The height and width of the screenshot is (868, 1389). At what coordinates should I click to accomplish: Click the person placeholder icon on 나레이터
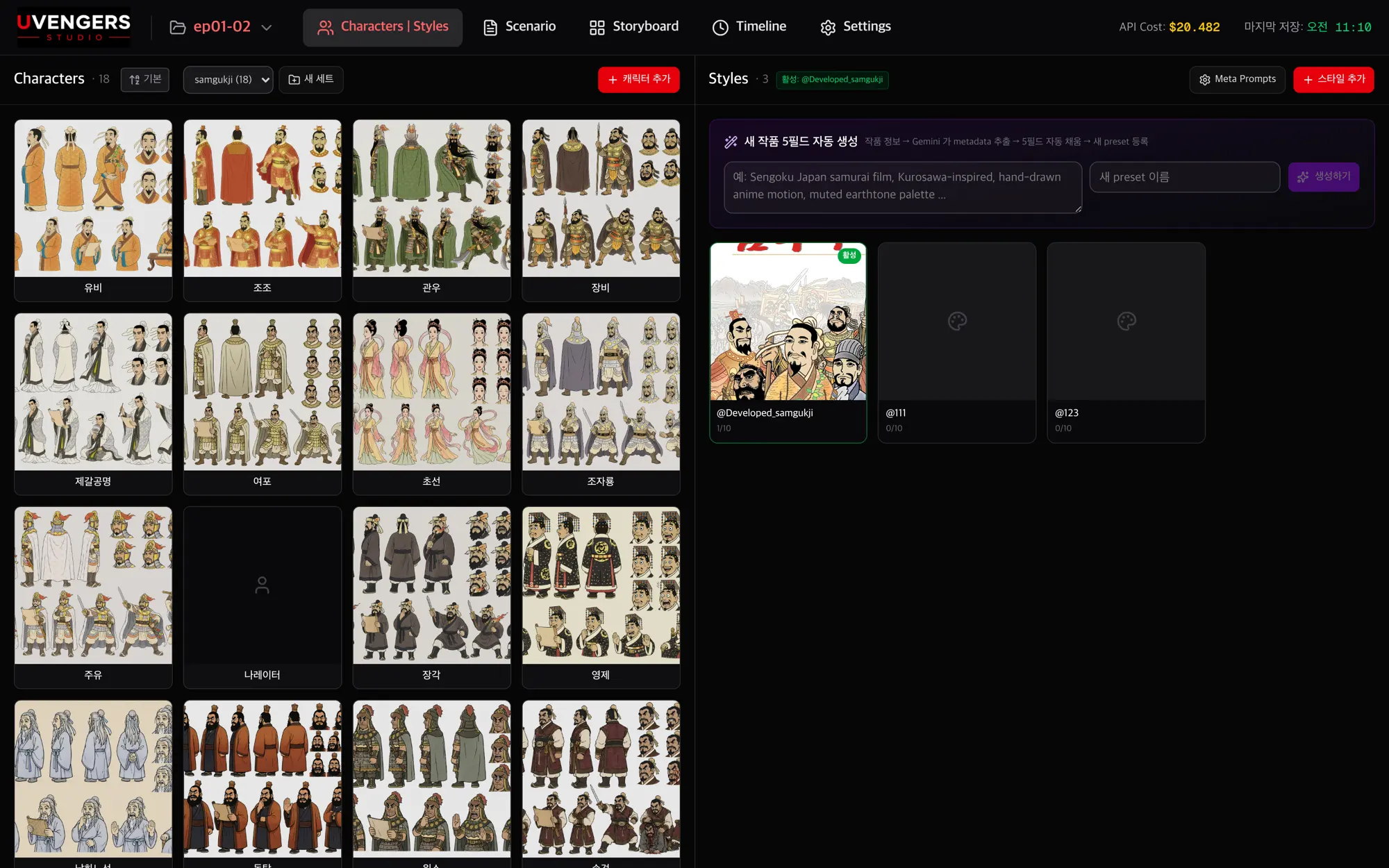point(262,585)
